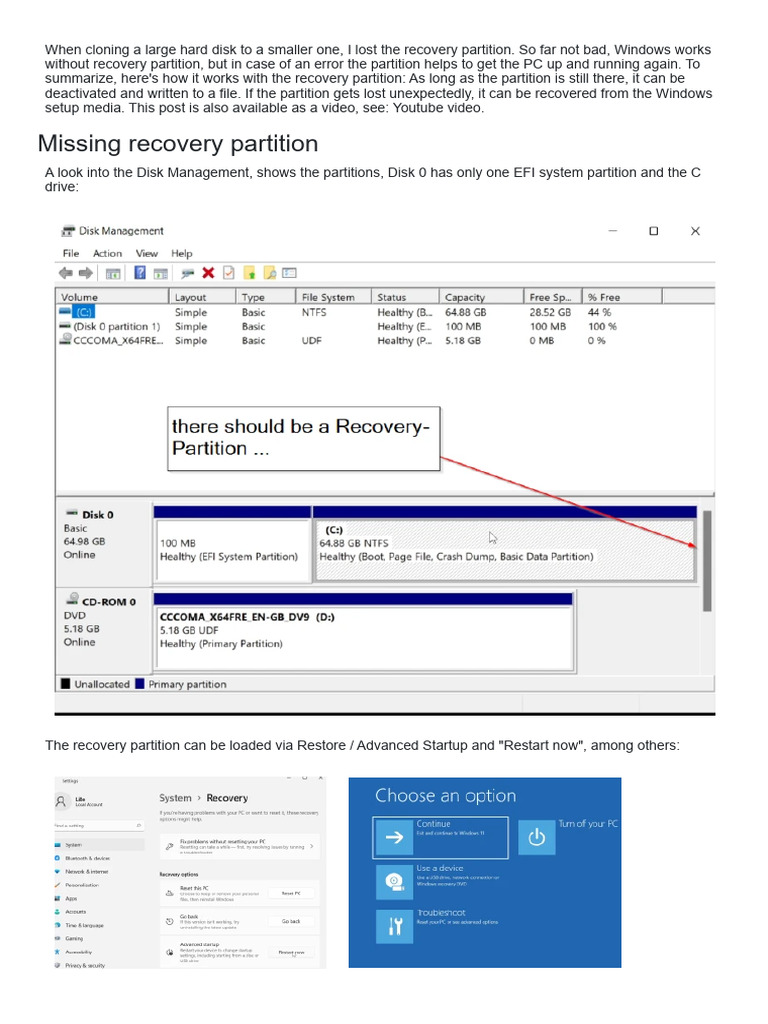768x1024 pixels.
Task: Click the black Unallocated legend swatch
Action: (x=65, y=684)
